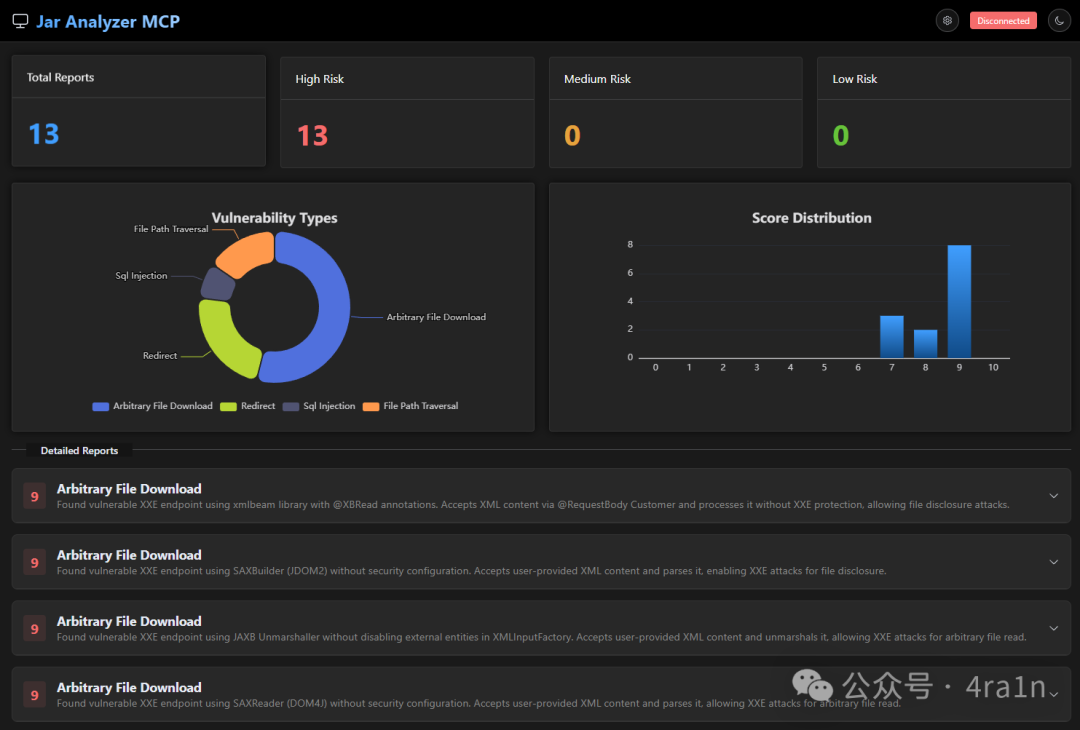
Task: Expand the xmlbeam XXE Arbitrary File Download report
Action: [x=1053, y=496]
